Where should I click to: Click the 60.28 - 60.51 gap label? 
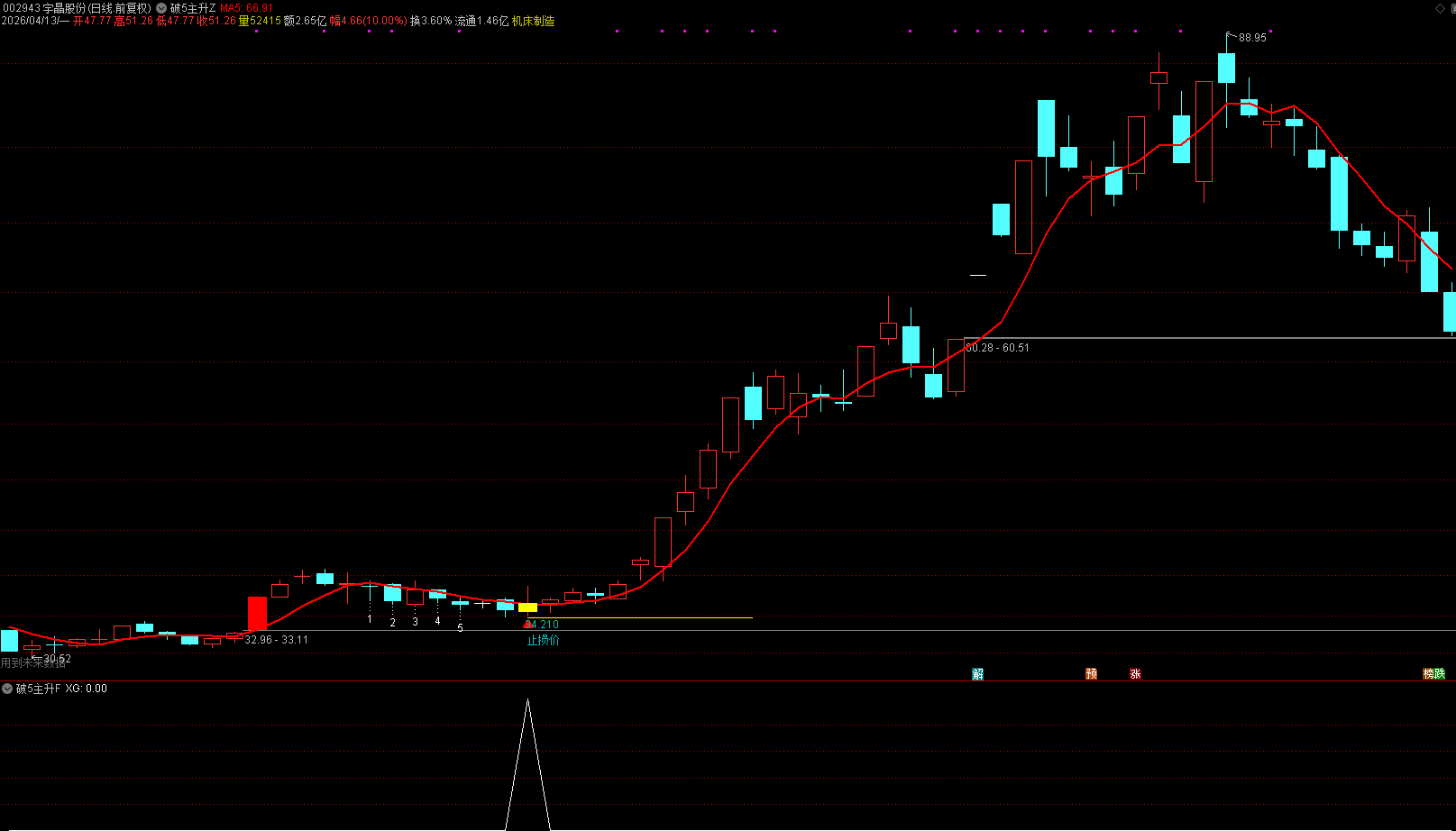[997, 348]
